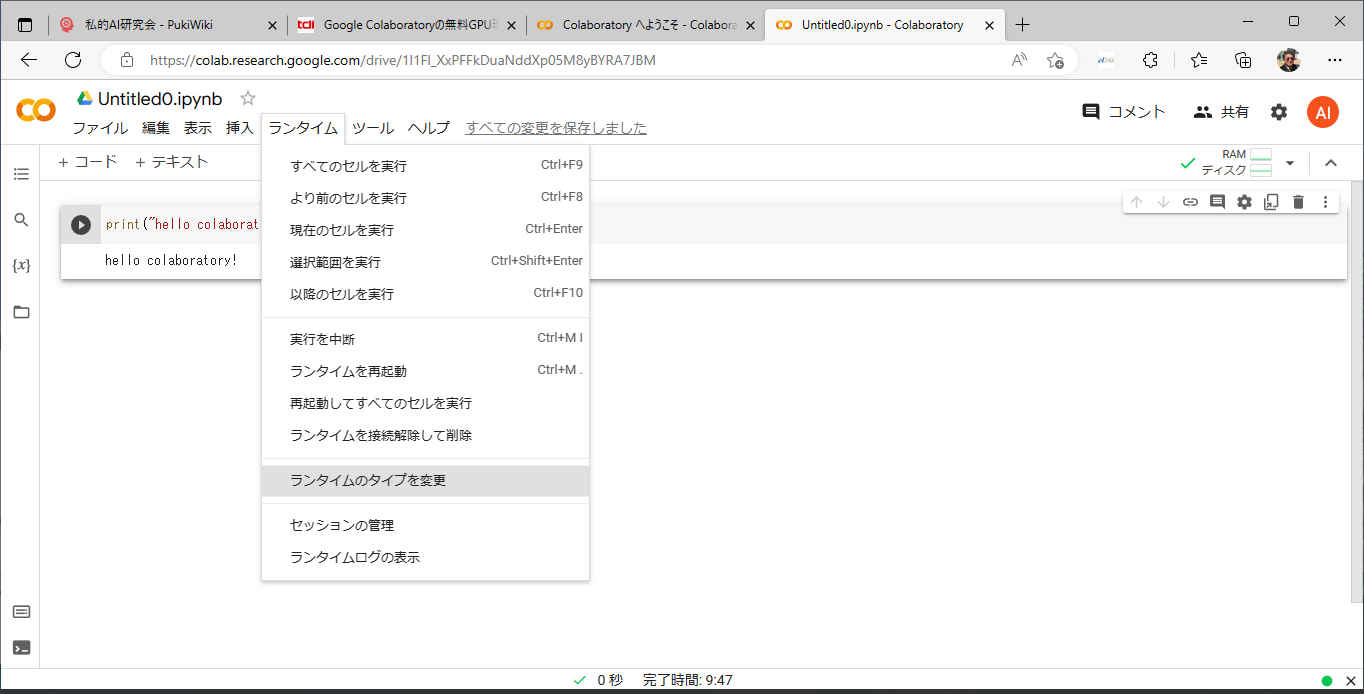Copy link to cell icon
Image resolution: width=1364 pixels, height=694 pixels.
pyautogui.click(x=1190, y=202)
